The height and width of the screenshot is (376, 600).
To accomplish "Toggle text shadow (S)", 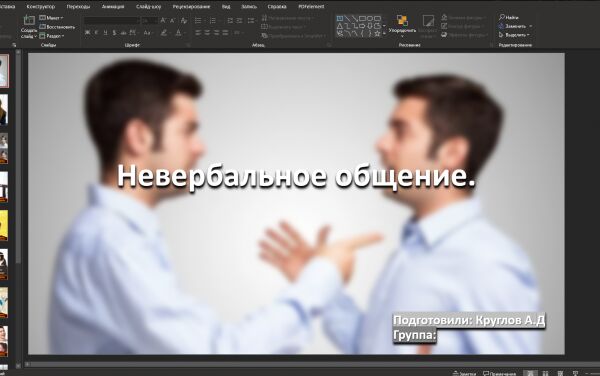I will pyautogui.click(x=114, y=33).
